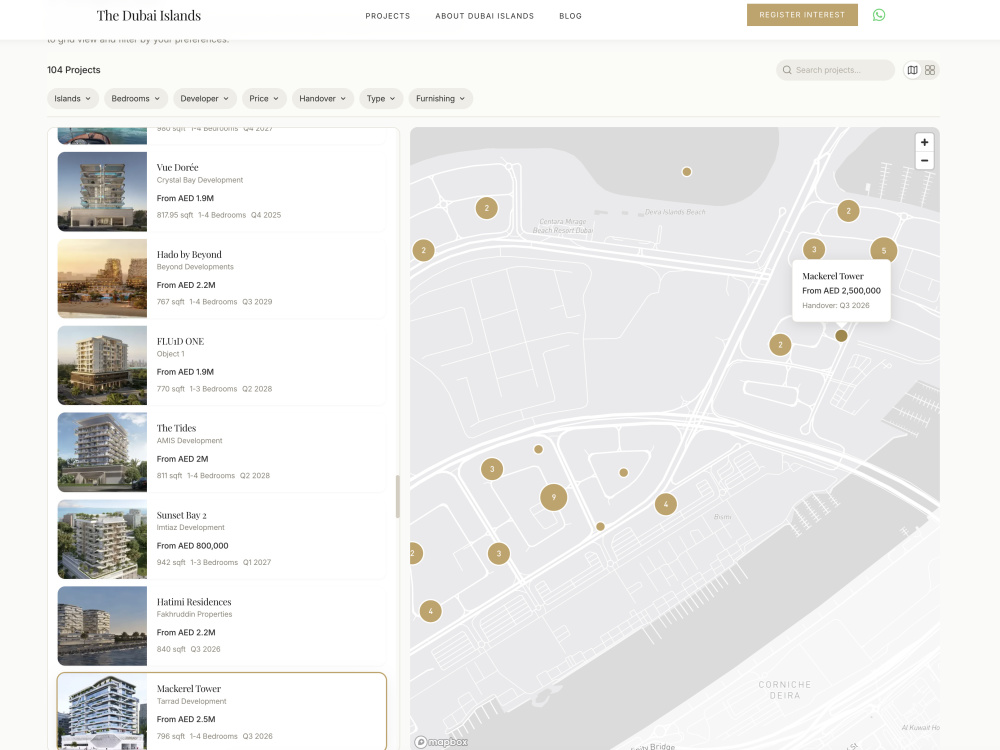Click 'Crystal Bay Development' developer text

tap(200, 180)
